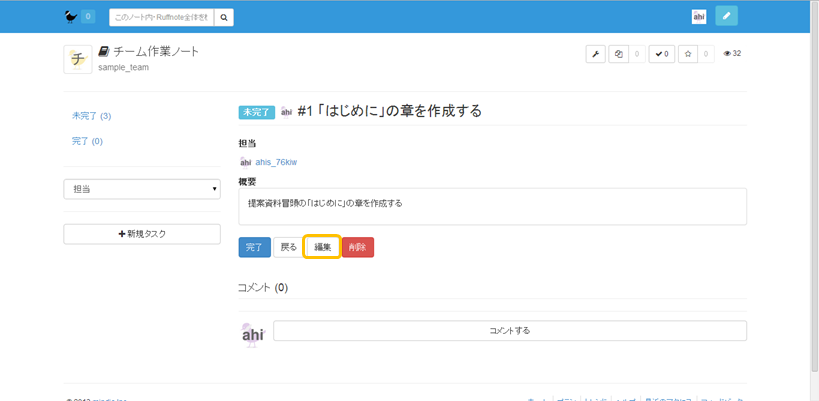Show 未完了 (3) incomplete tasks

(91, 116)
